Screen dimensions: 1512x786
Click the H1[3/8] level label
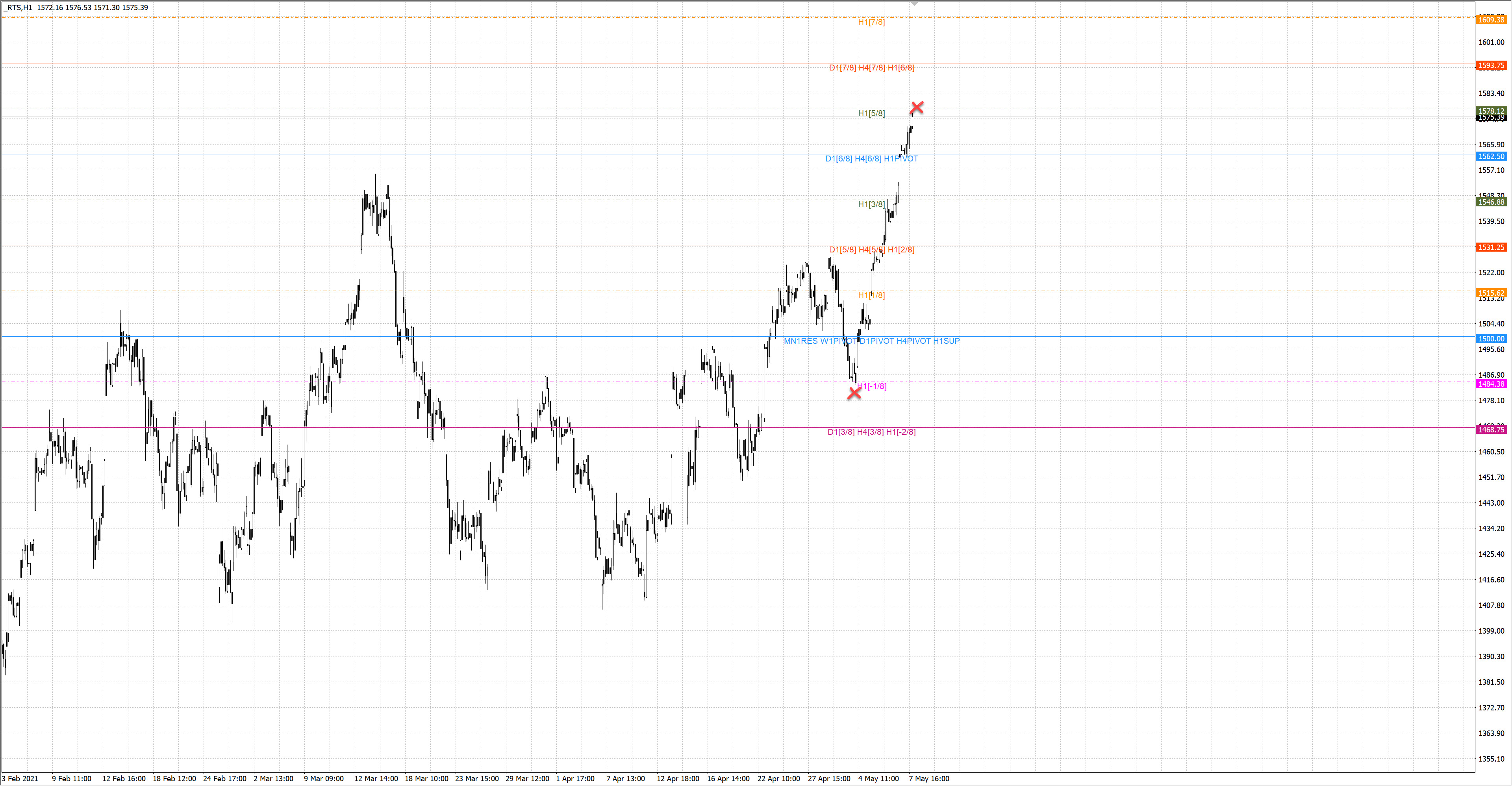[x=871, y=204]
